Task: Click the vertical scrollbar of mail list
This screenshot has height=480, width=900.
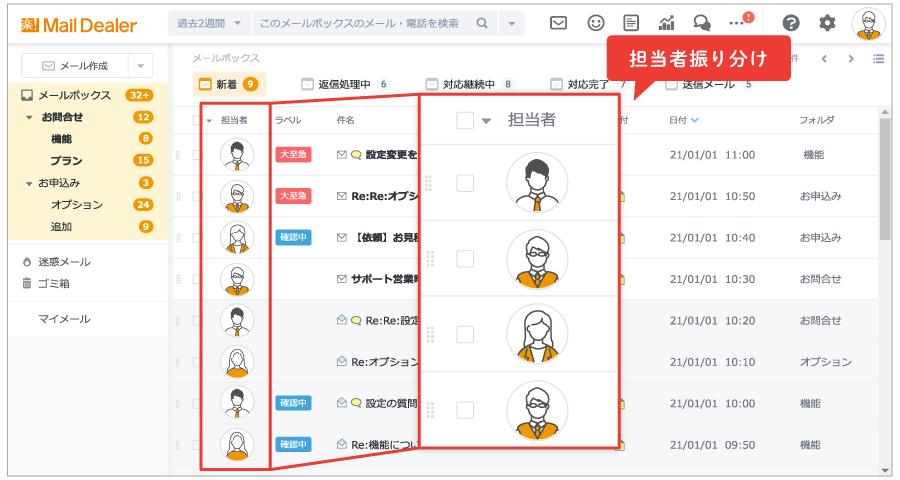Action: pyautogui.click(x=884, y=180)
